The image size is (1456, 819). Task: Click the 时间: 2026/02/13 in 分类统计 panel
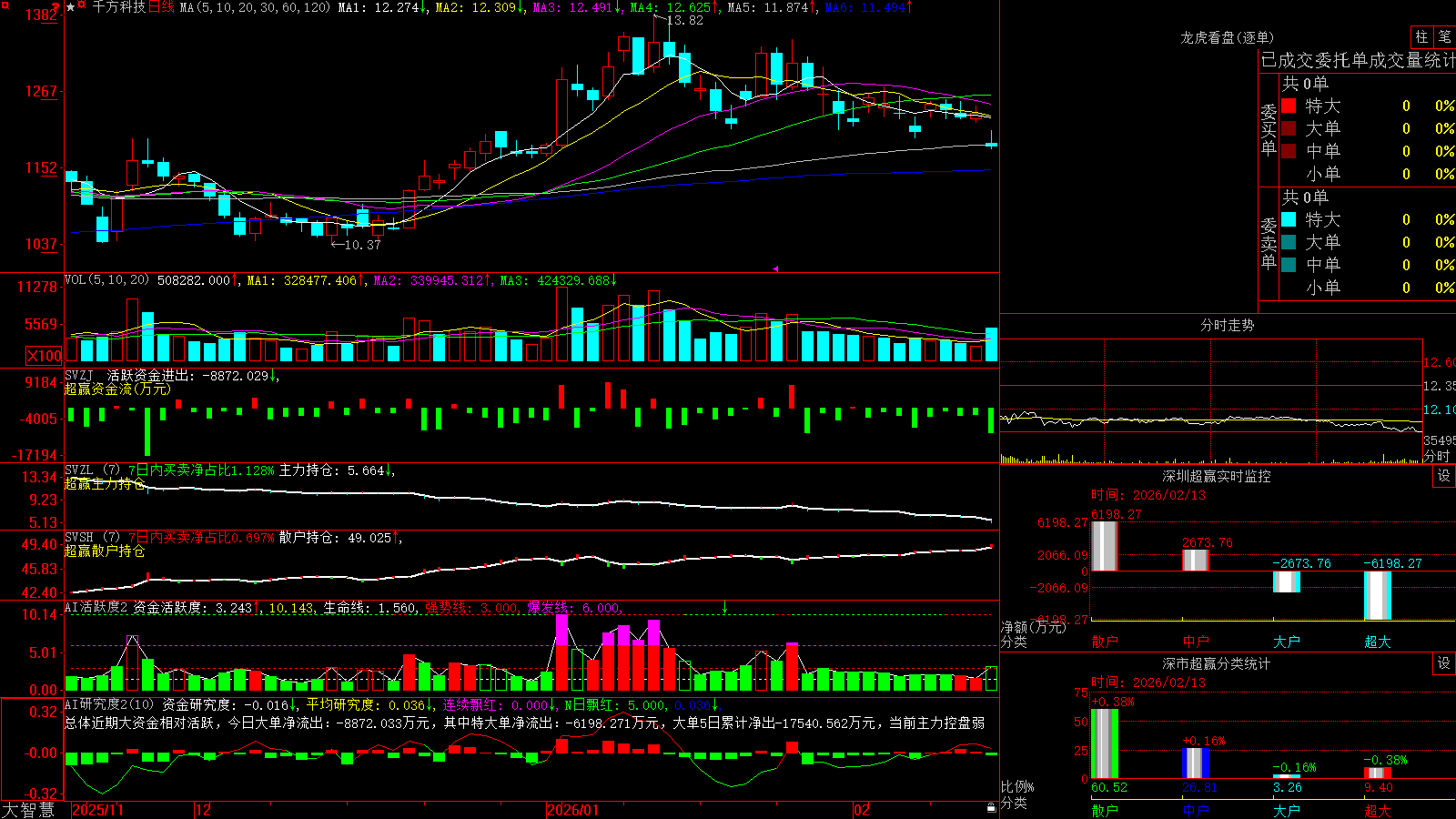pos(1148,682)
